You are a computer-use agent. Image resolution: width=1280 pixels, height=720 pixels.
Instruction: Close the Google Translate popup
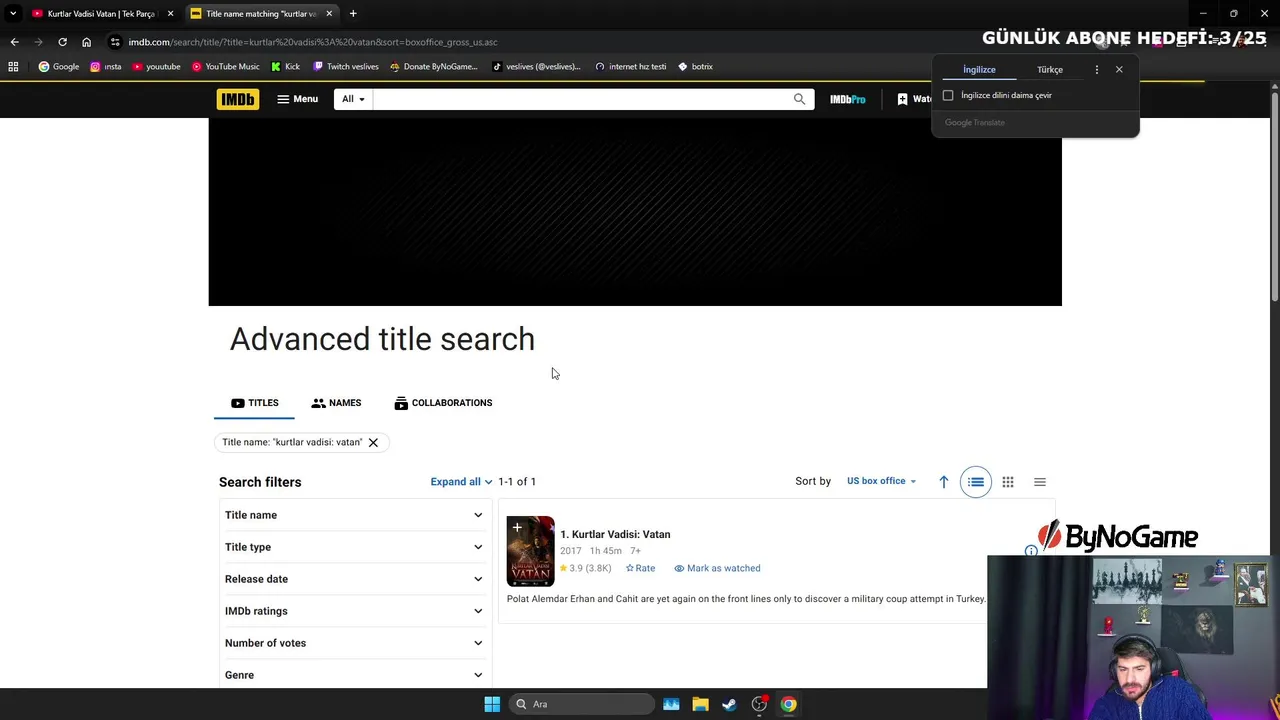pos(1119,70)
